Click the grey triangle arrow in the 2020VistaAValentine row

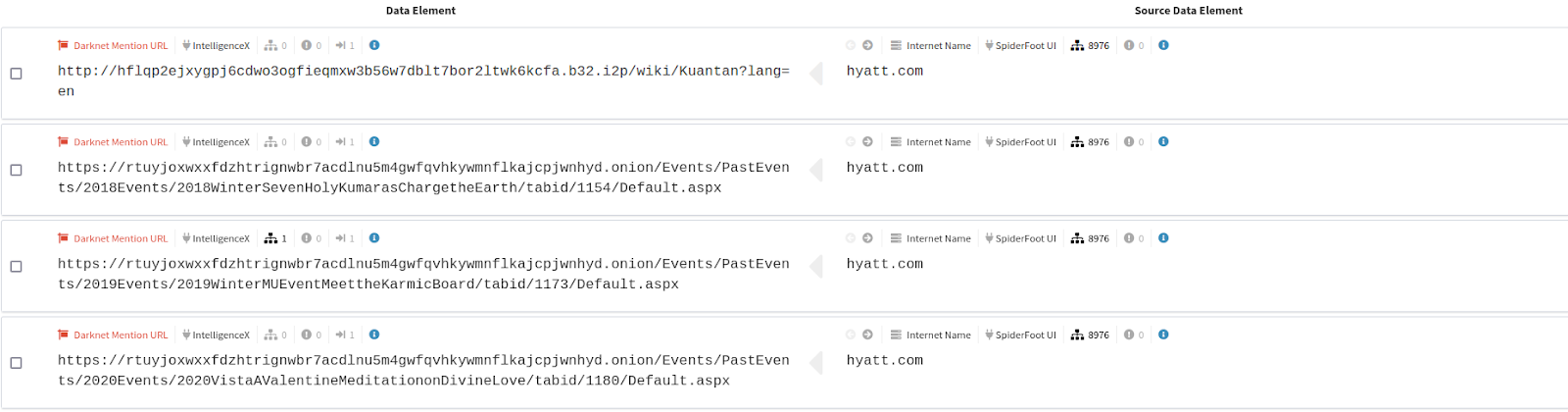(x=815, y=363)
